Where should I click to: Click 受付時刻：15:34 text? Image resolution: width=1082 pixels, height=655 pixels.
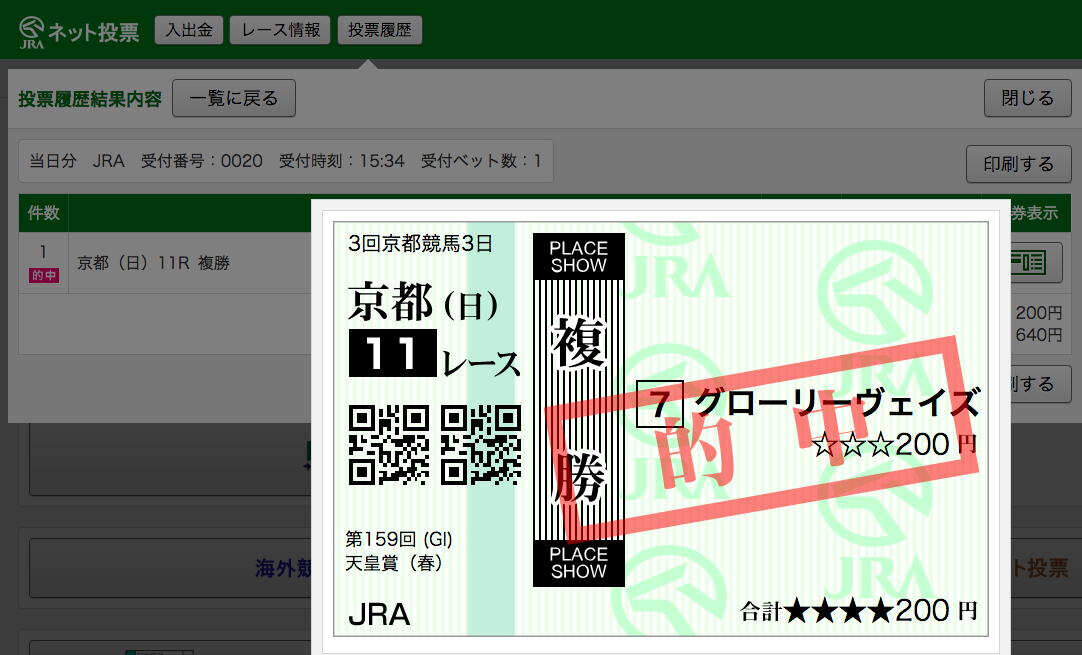click(x=342, y=161)
